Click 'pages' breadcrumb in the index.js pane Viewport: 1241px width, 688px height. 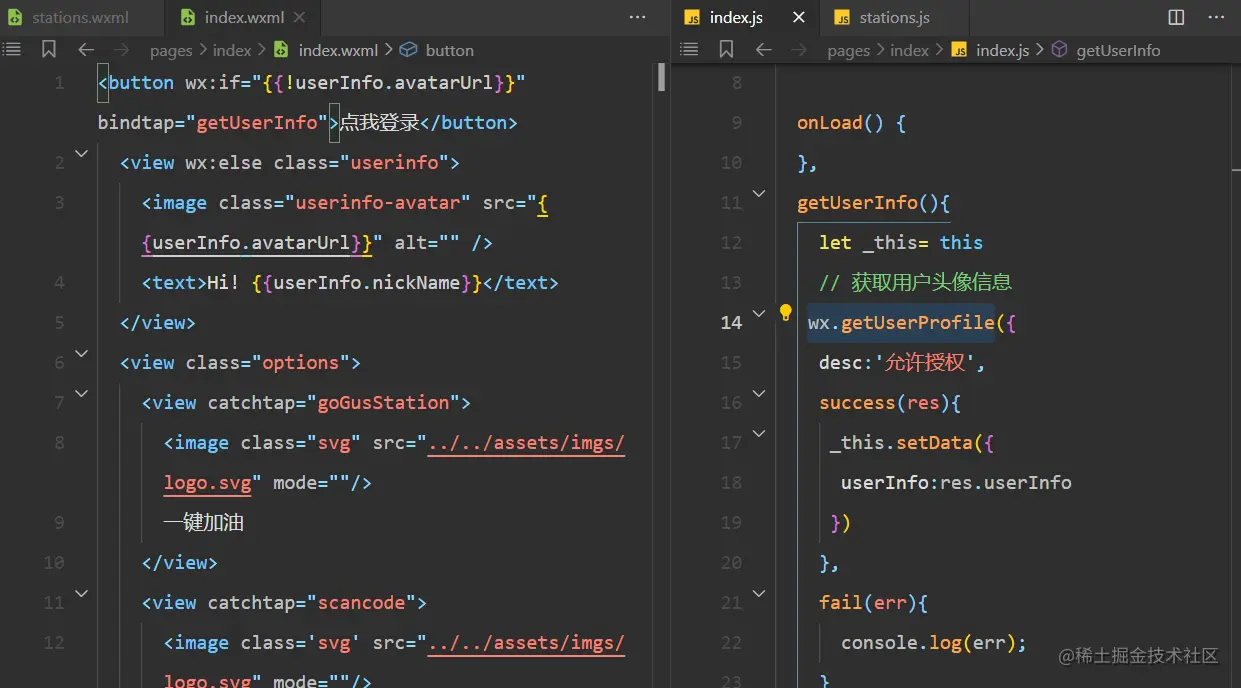coord(849,50)
